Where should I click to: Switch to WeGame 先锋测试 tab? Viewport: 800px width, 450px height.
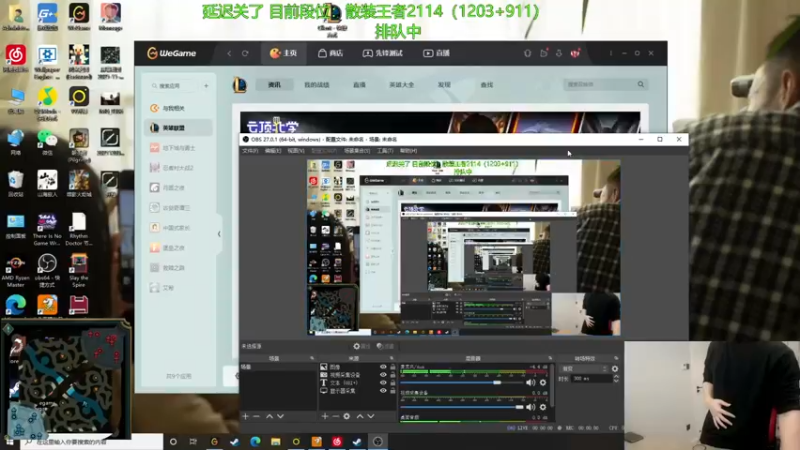point(383,53)
